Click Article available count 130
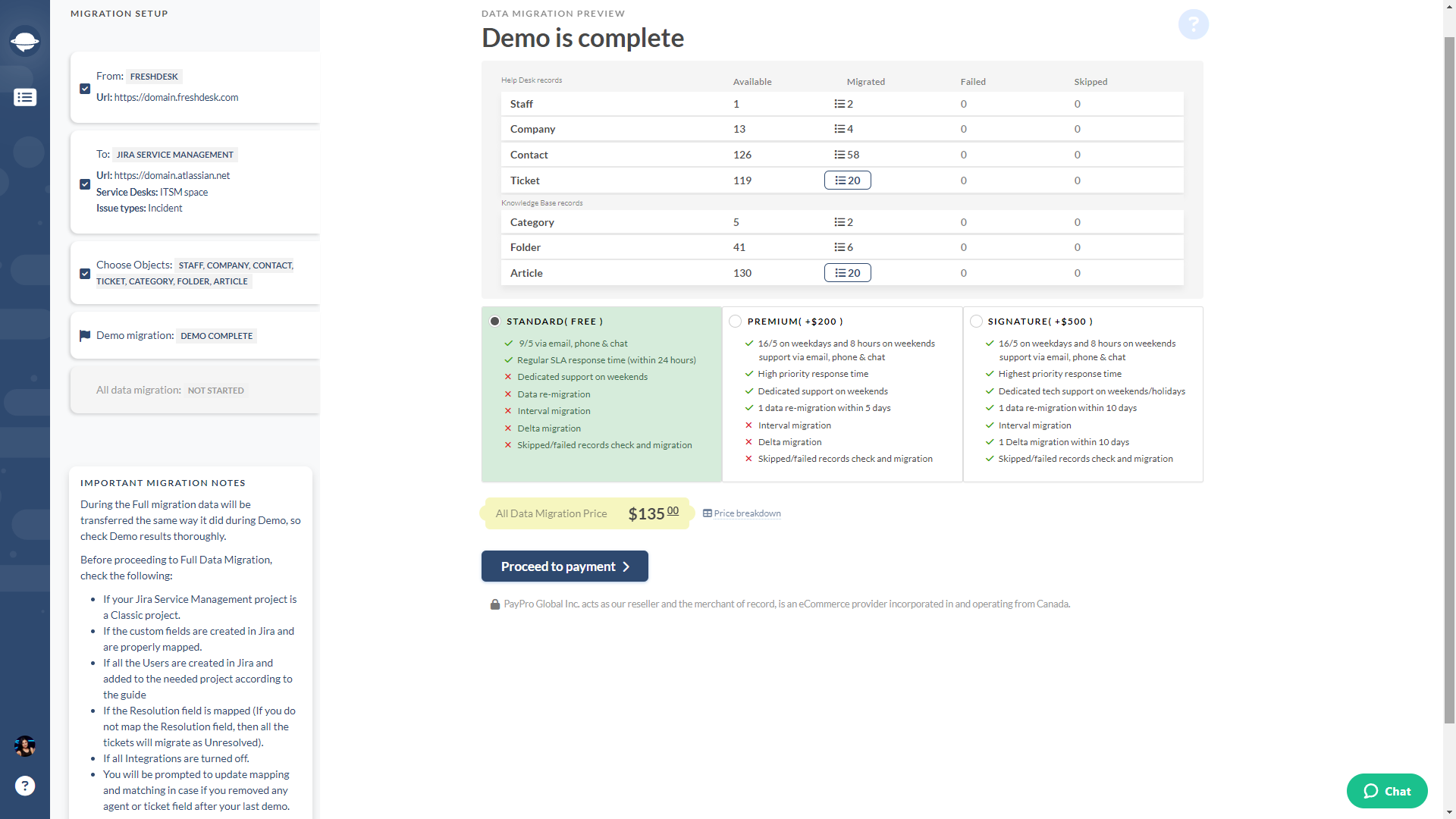1456x819 pixels. pos(742,273)
